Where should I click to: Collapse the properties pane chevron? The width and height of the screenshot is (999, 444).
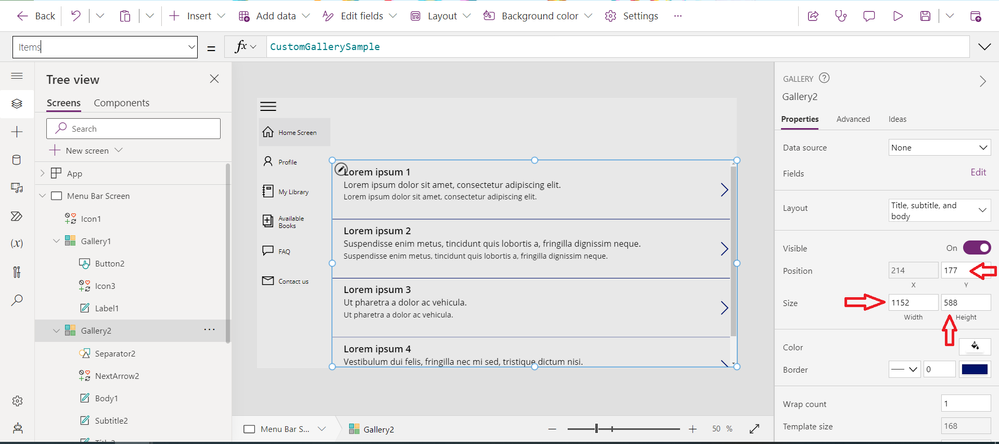coord(982,81)
